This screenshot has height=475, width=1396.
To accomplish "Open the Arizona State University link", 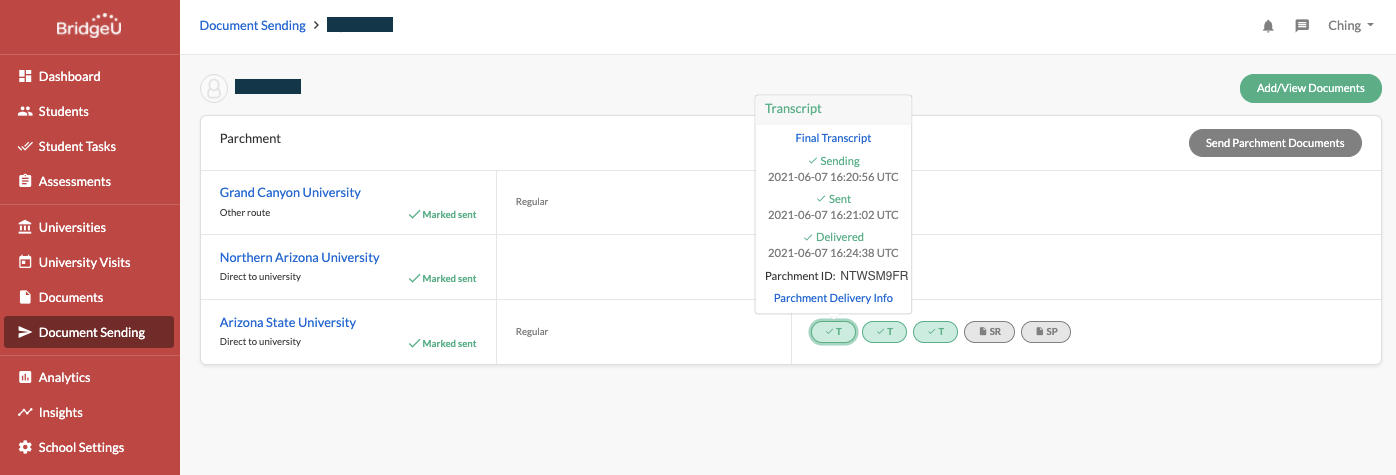I will (288, 322).
